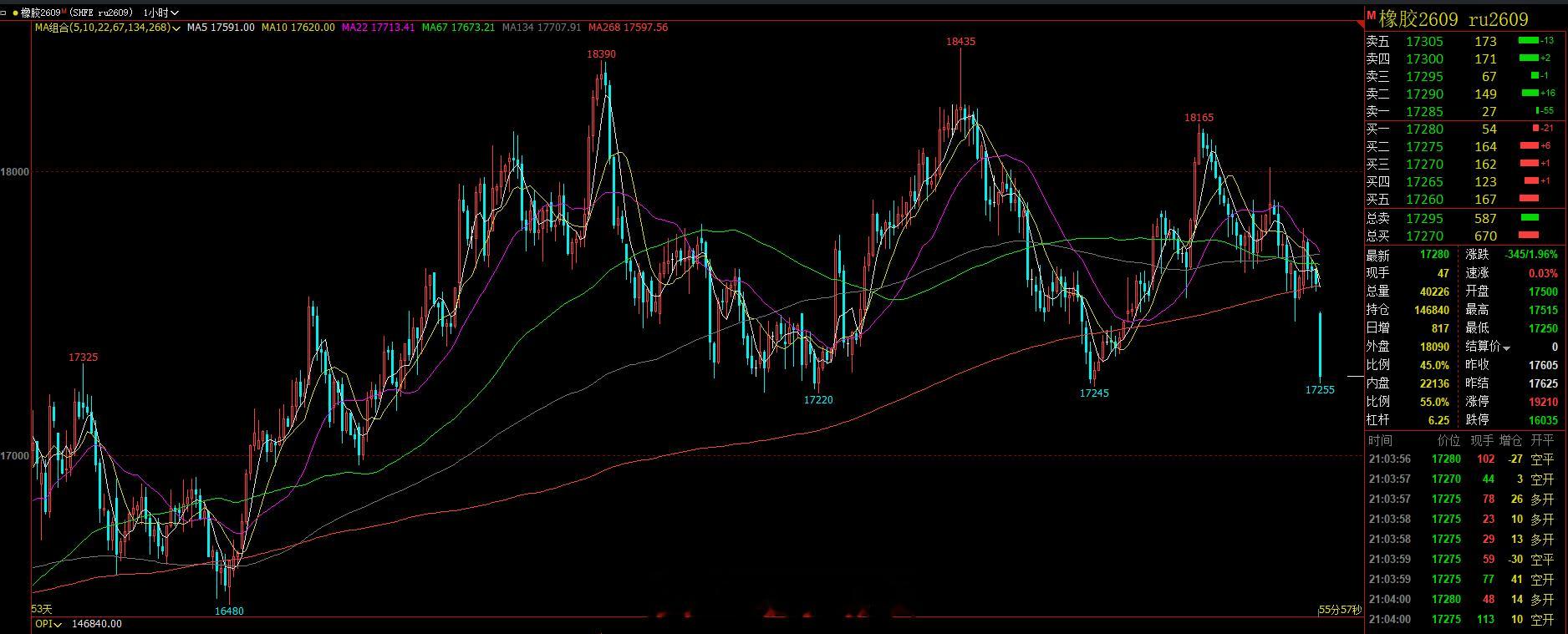
Task: Select the MA22 17713.41 legend label
Action: (379, 28)
